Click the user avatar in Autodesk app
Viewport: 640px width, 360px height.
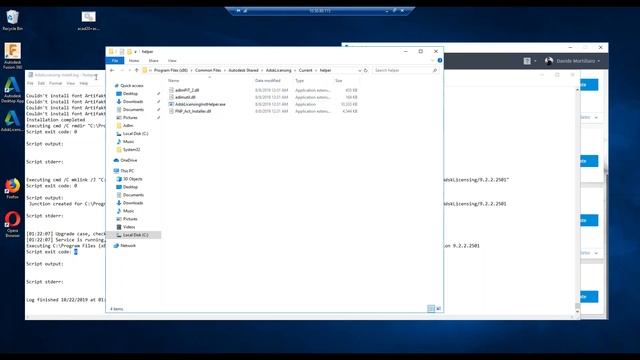pyautogui.click(x=549, y=61)
